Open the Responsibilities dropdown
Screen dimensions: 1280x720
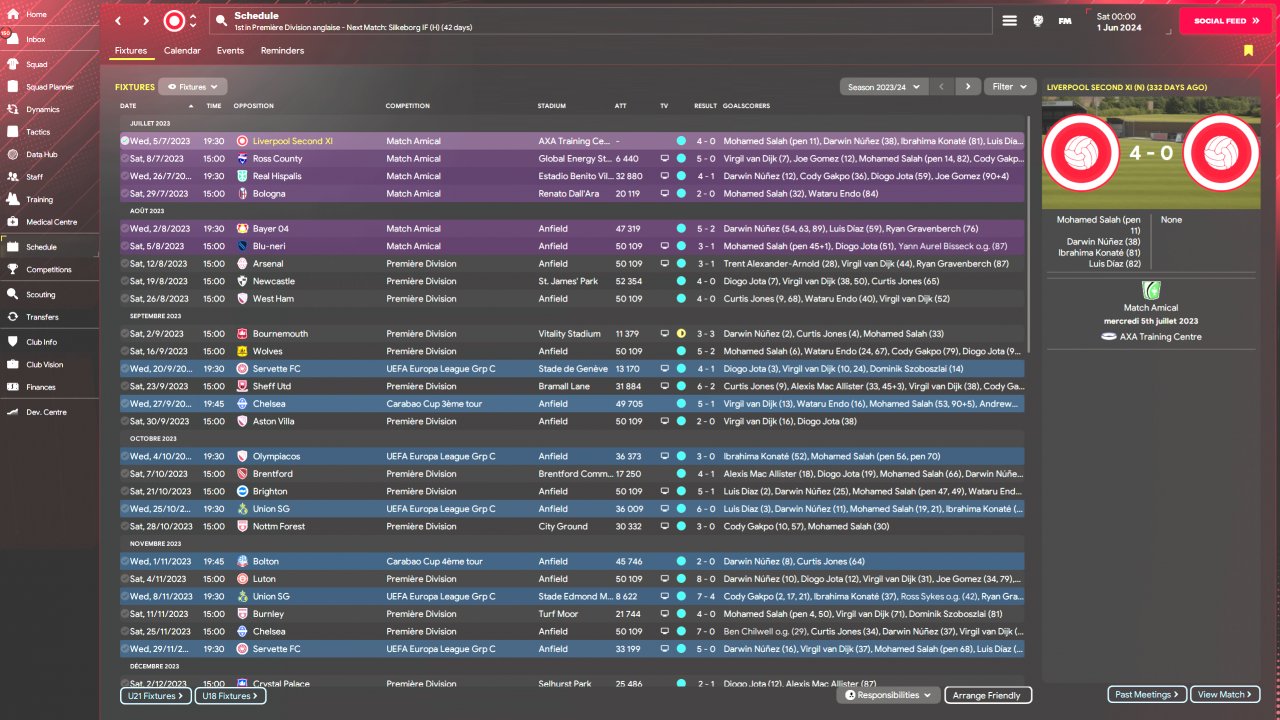pyautogui.click(x=890, y=695)
